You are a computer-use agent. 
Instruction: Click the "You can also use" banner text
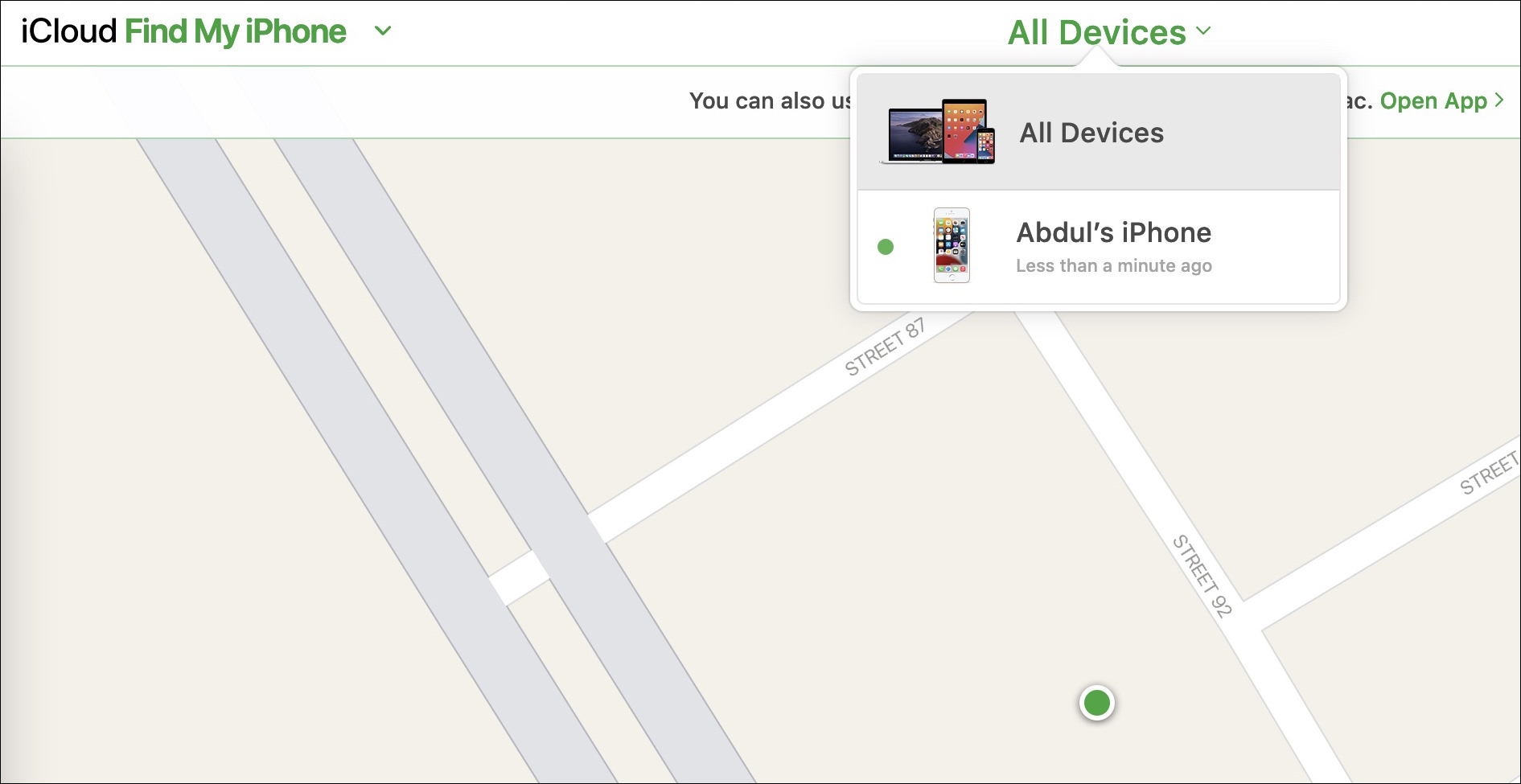coord(771,101)
